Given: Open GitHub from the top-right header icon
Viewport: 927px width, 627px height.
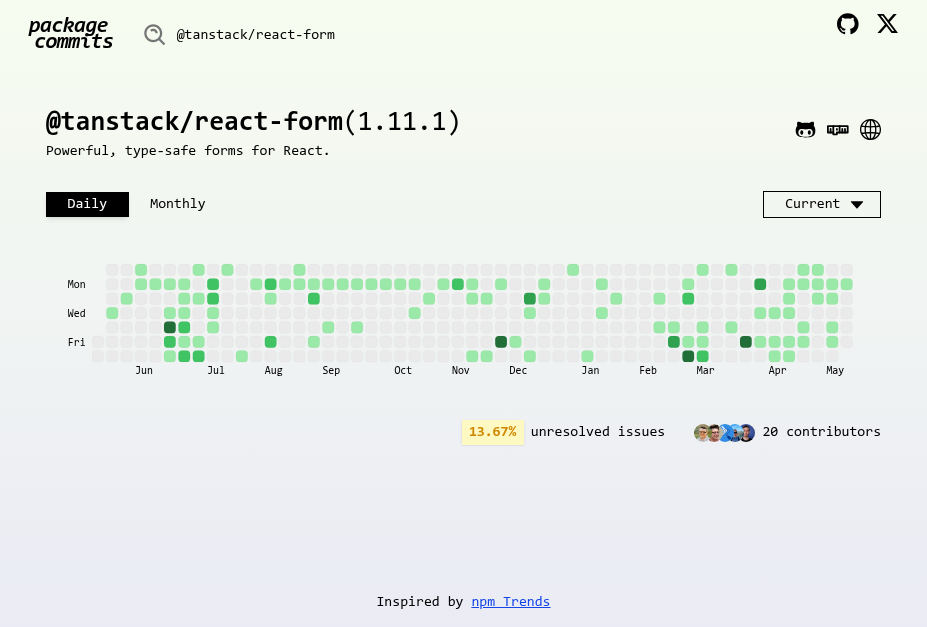Looking at the screenshot, I should 847,24.
